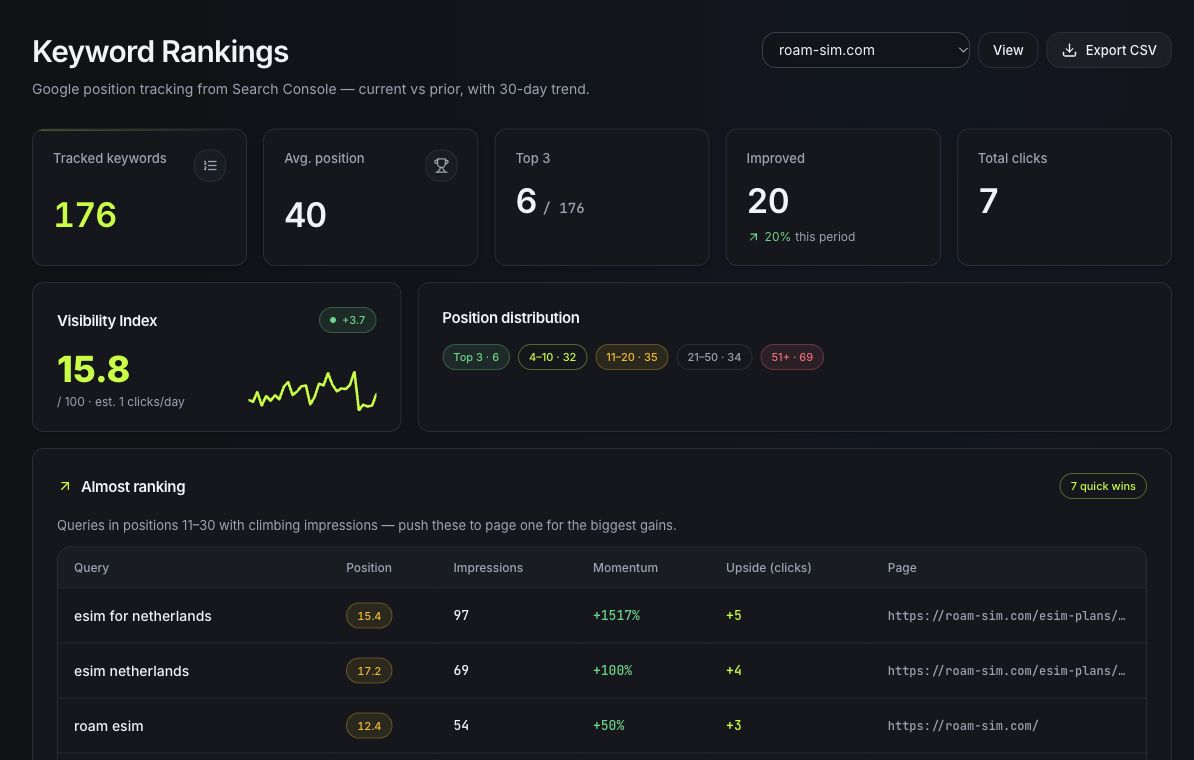
Task: Click the 'esim netherlands' query
Action: 131,671
